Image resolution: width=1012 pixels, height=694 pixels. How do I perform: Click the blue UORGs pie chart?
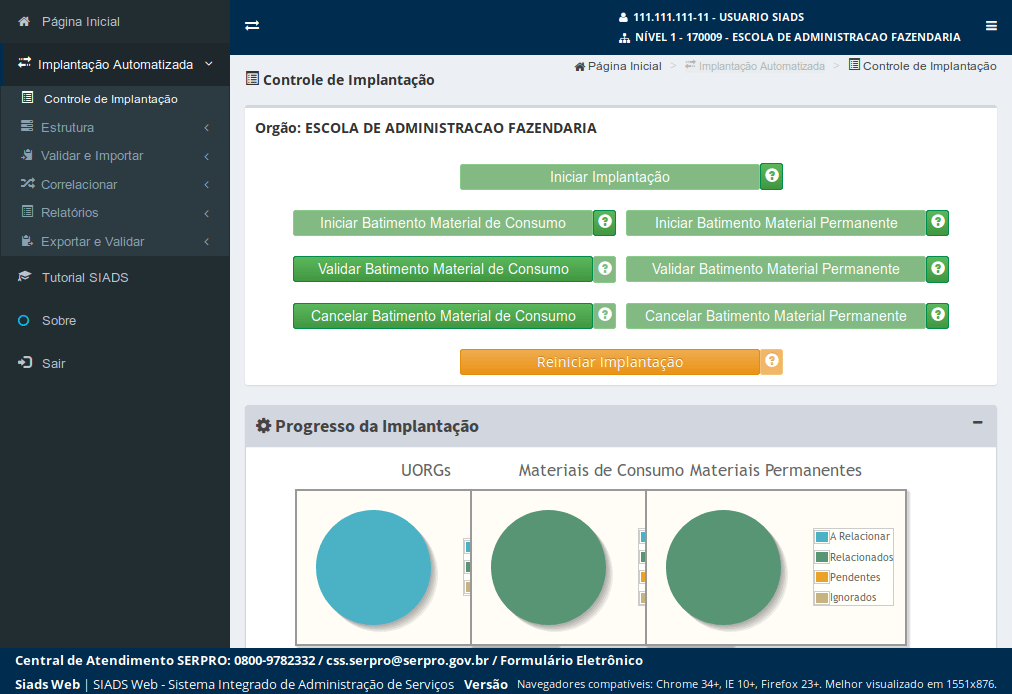(x=373, y=567)
